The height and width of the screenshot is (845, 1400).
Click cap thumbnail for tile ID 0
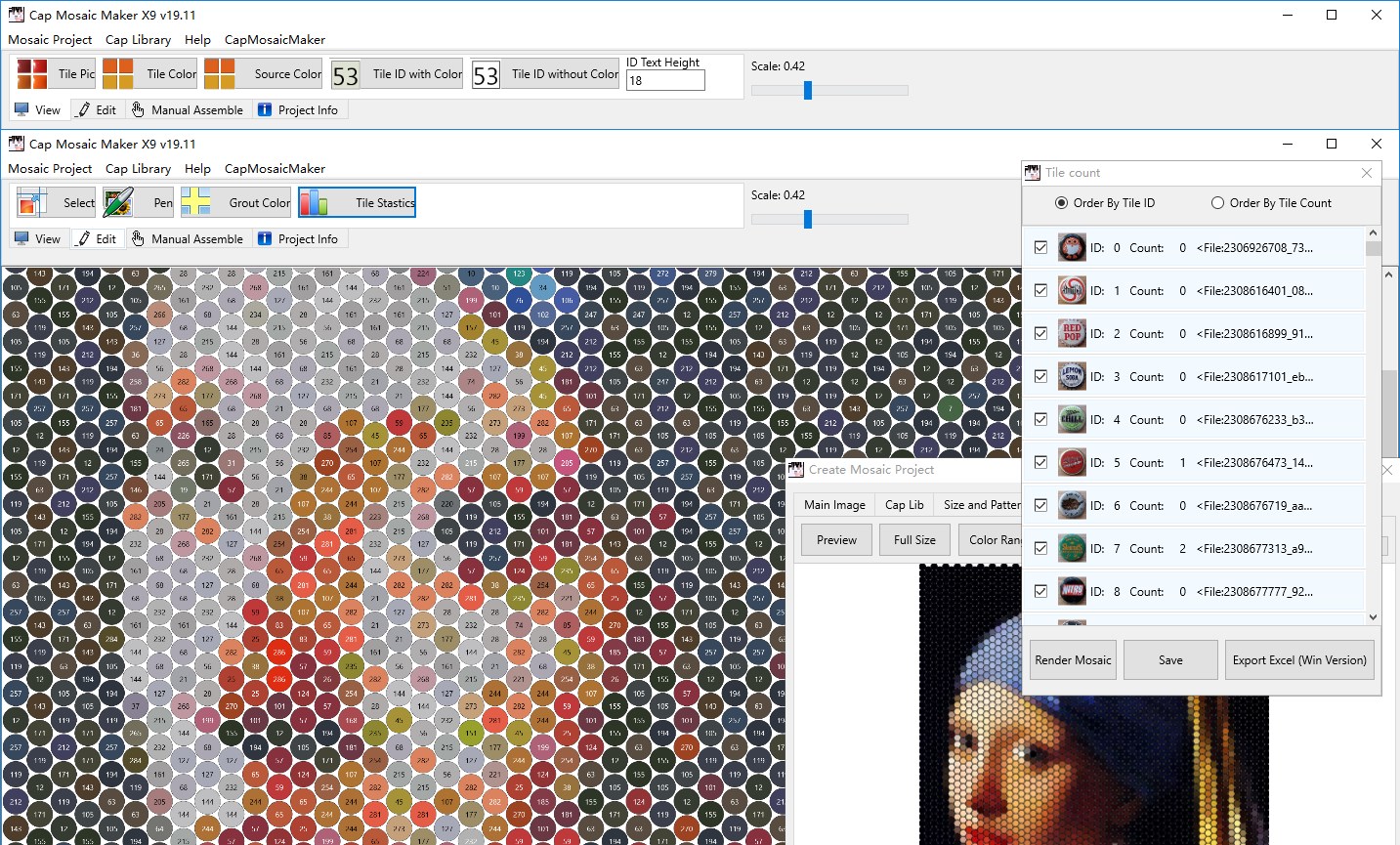point(1072,247)
